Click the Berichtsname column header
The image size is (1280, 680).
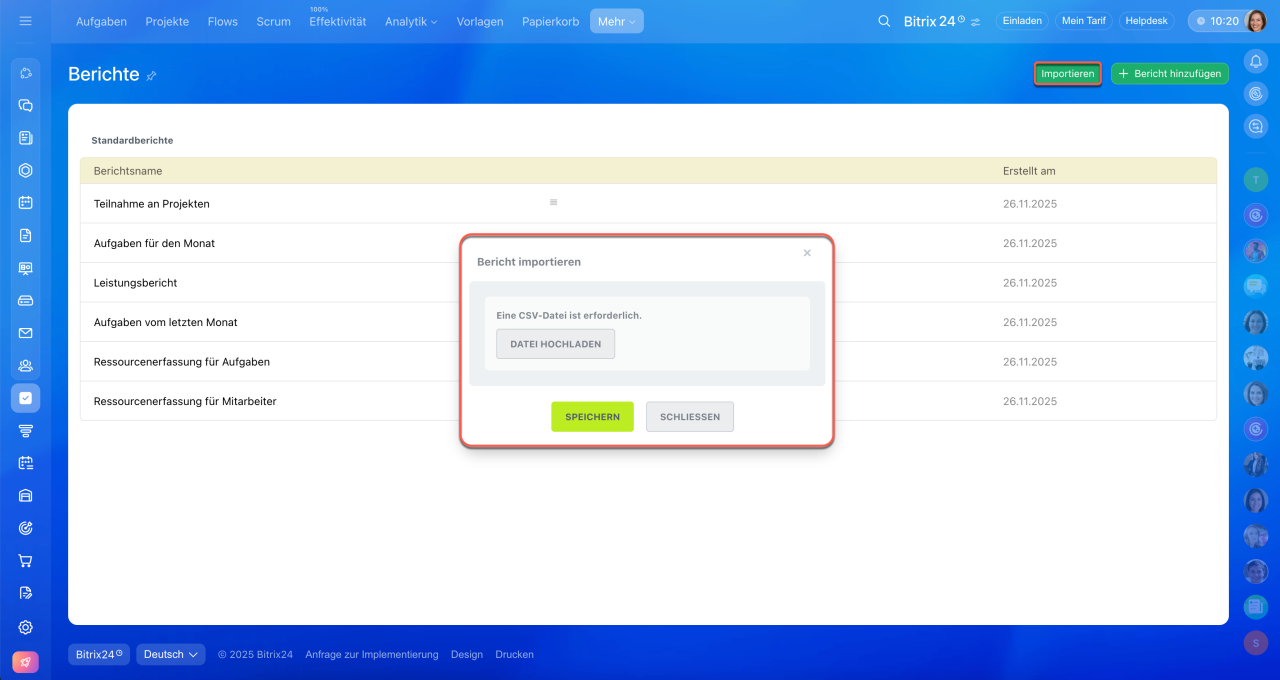coord(128,171)
